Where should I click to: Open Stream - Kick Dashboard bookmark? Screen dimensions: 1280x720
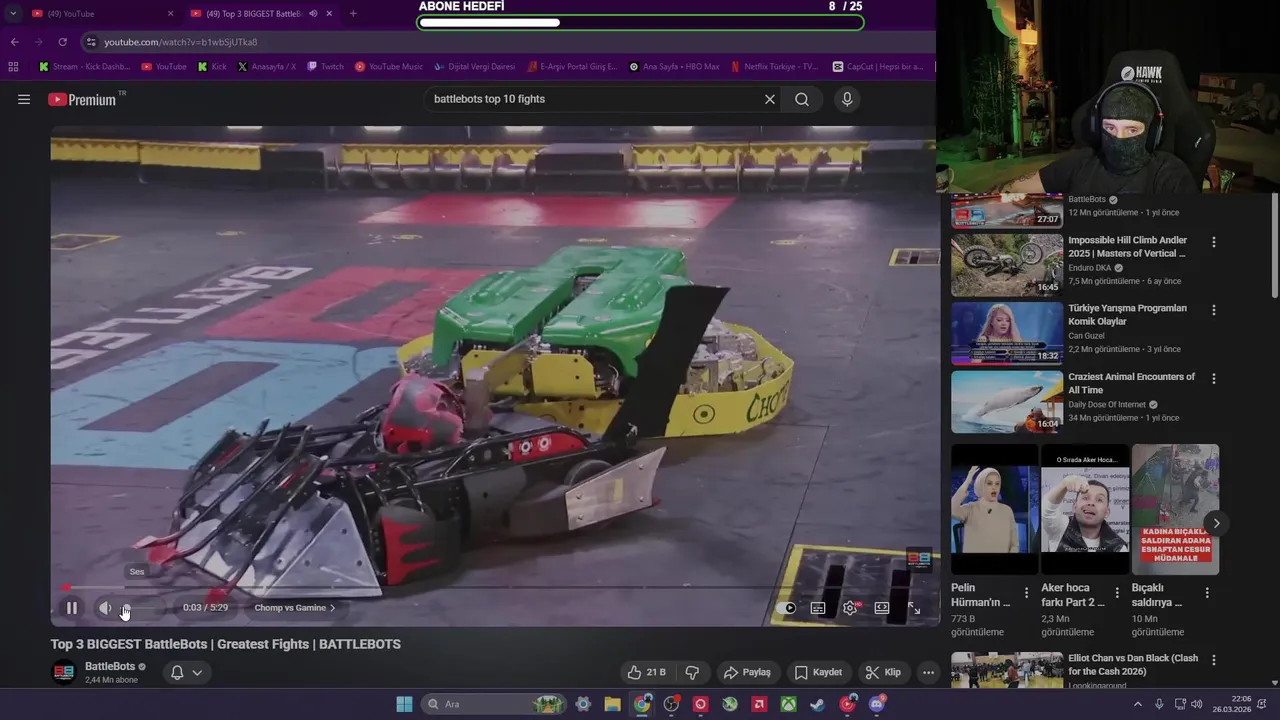tap(85, 67)
